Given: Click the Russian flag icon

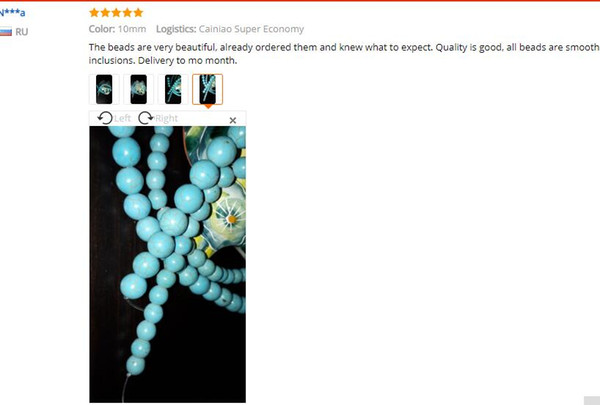Looking at the screenshot, I should coord(6,32).
